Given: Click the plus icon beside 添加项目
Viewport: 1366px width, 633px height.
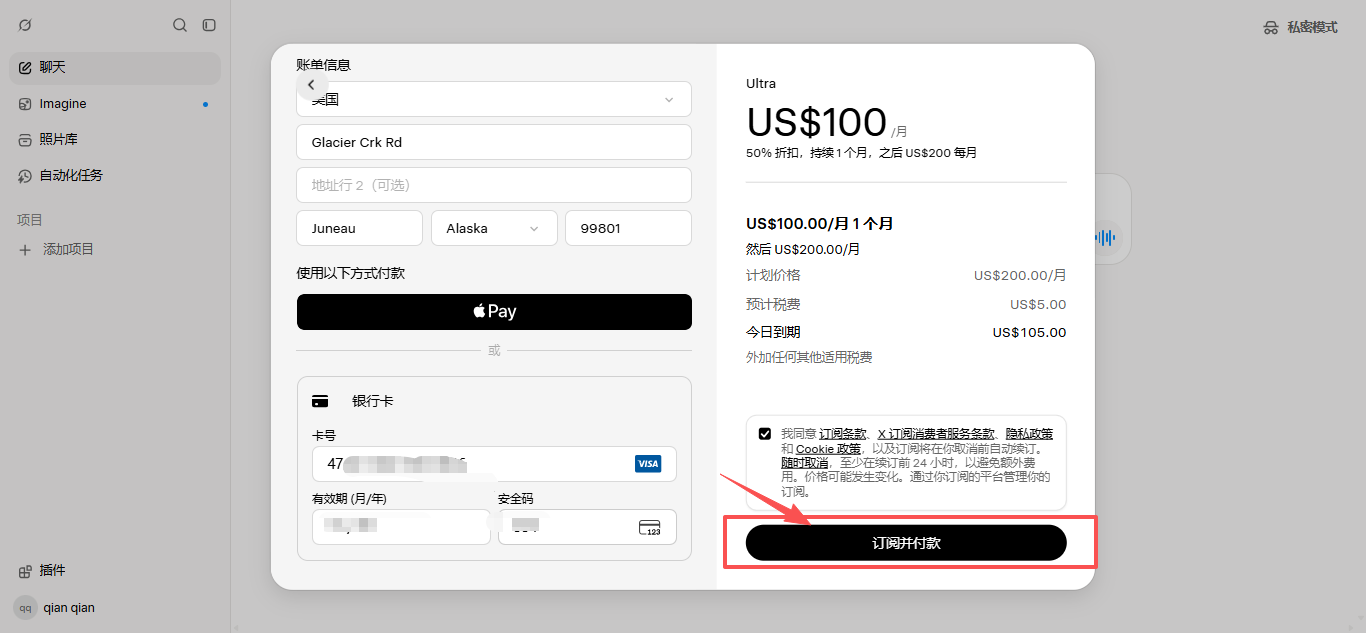Looking at the screenshot, I should [x=26, y=250].
